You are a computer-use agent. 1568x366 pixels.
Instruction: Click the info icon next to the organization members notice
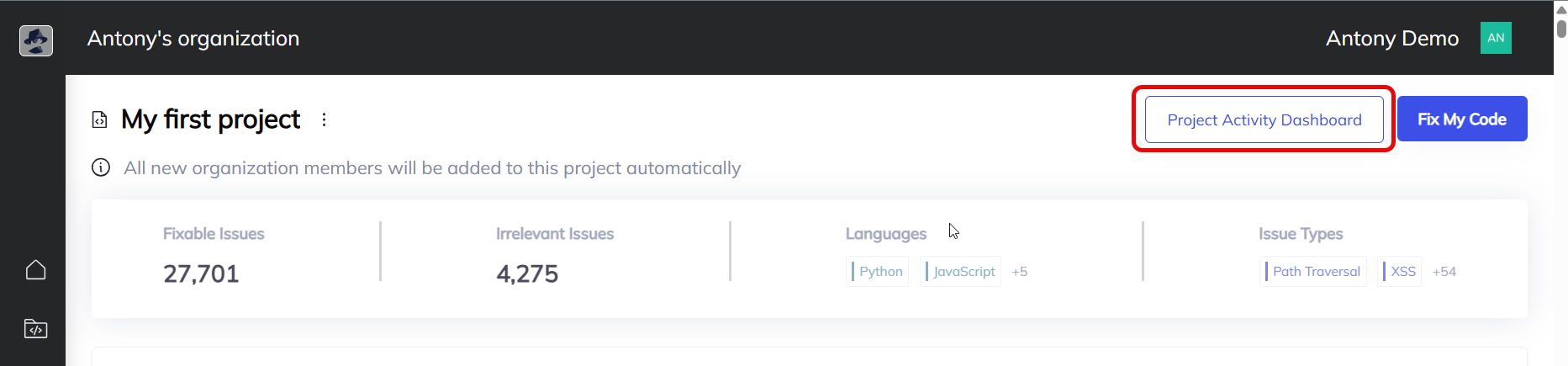coord(101,167)
